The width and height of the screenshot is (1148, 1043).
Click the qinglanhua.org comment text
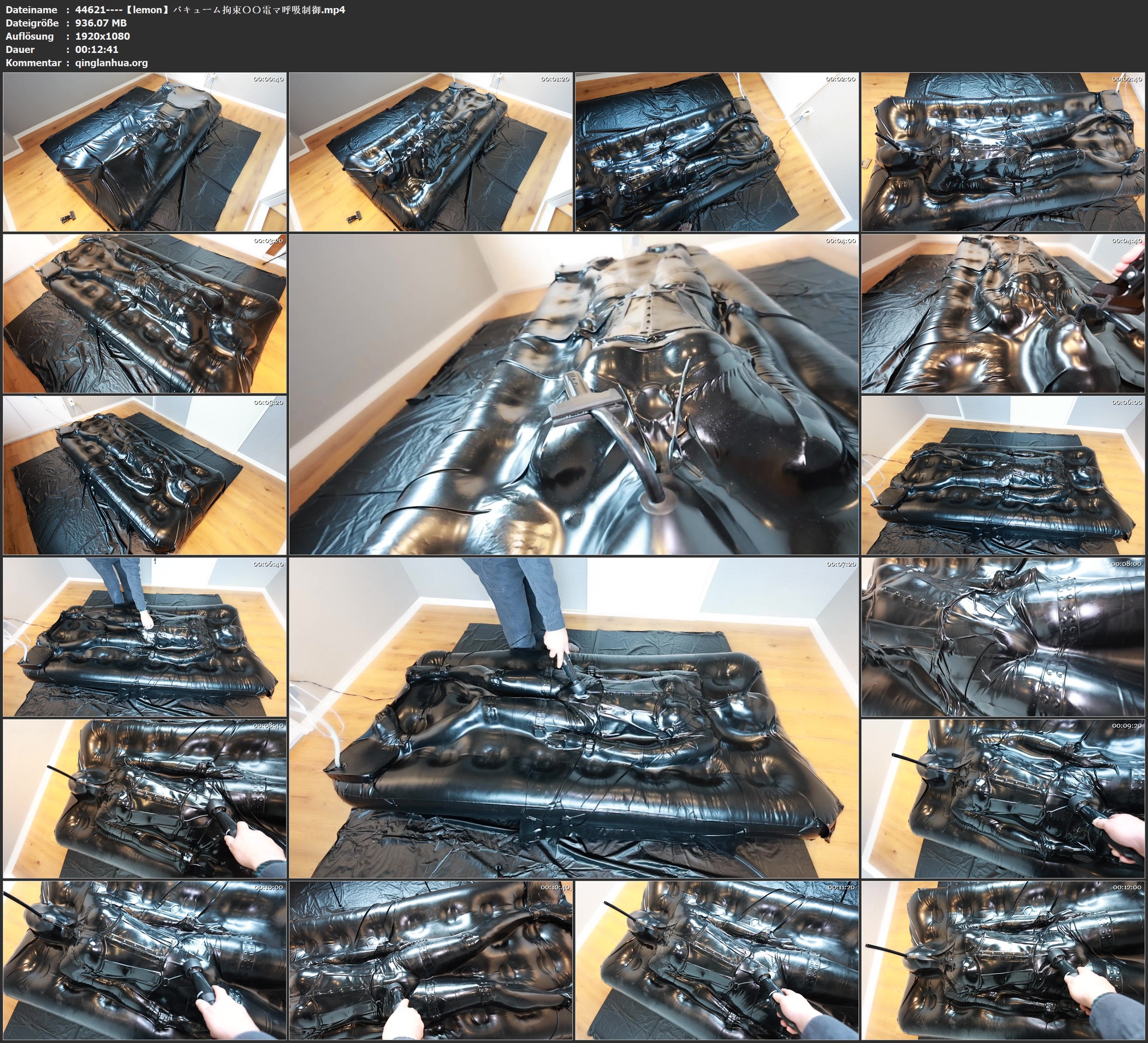click(111, 62)
